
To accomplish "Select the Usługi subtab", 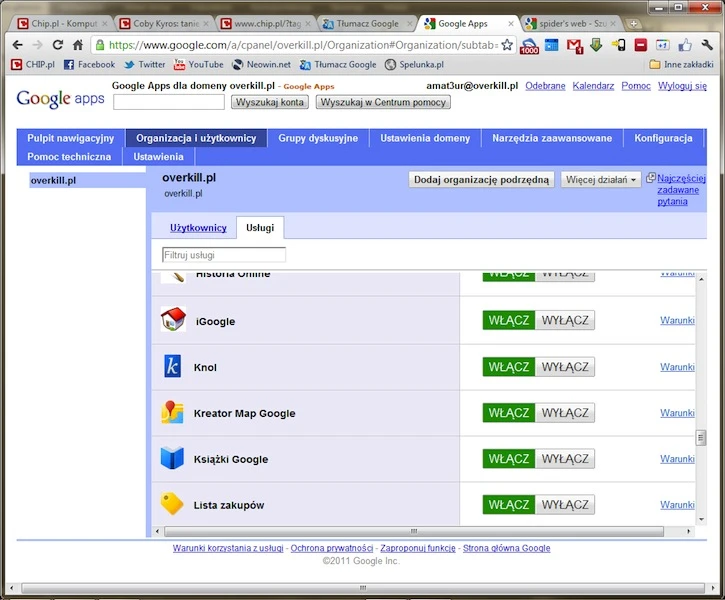I will 260,227.
